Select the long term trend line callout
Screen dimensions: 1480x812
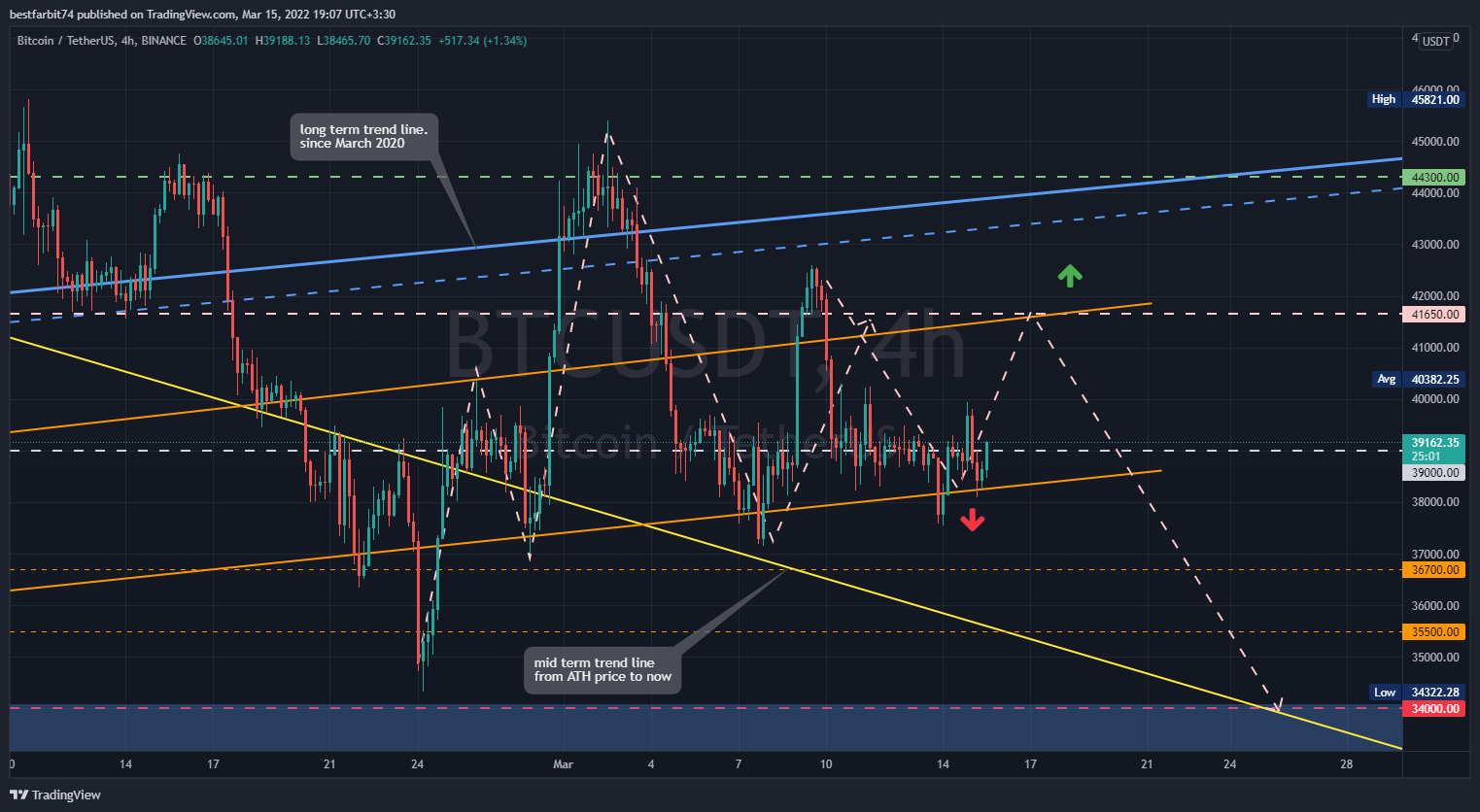point(363,137)
